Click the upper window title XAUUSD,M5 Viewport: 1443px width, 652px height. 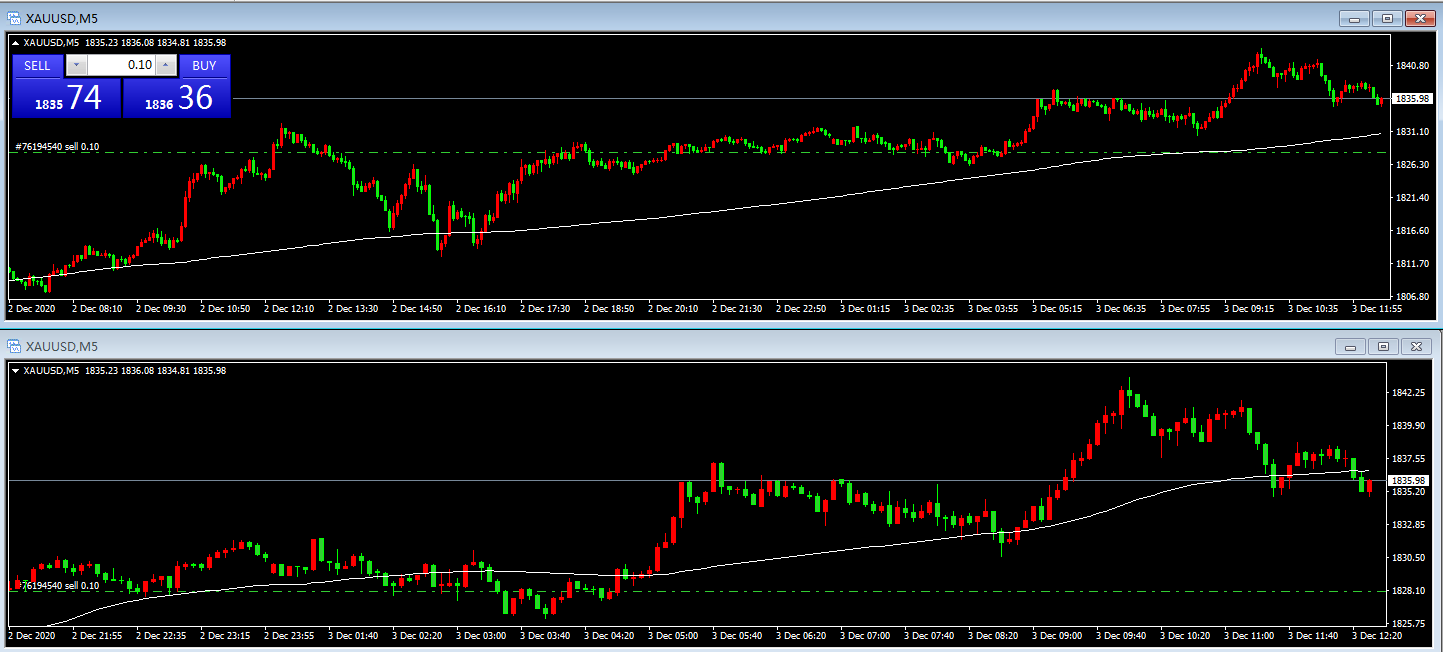(x=62, y=18)
